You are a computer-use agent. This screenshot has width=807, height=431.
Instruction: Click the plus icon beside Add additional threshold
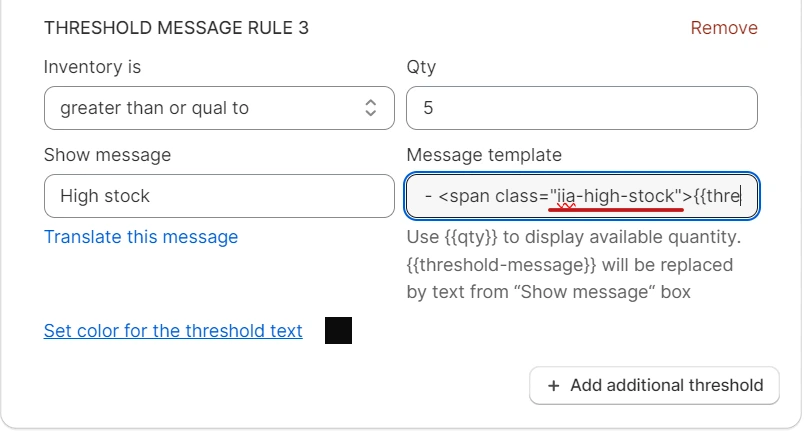554,385
